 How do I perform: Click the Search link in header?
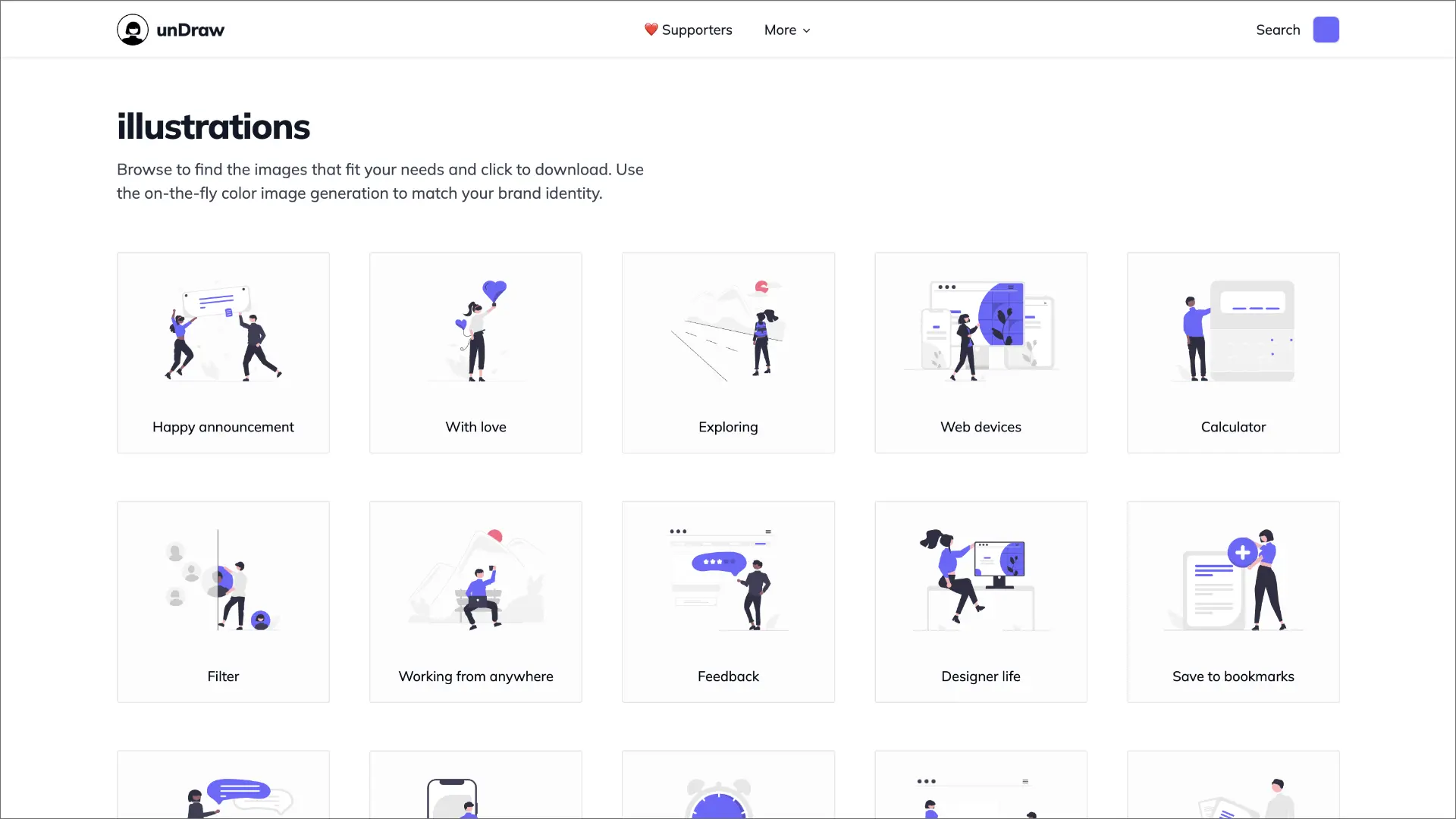click(1277, 30)
